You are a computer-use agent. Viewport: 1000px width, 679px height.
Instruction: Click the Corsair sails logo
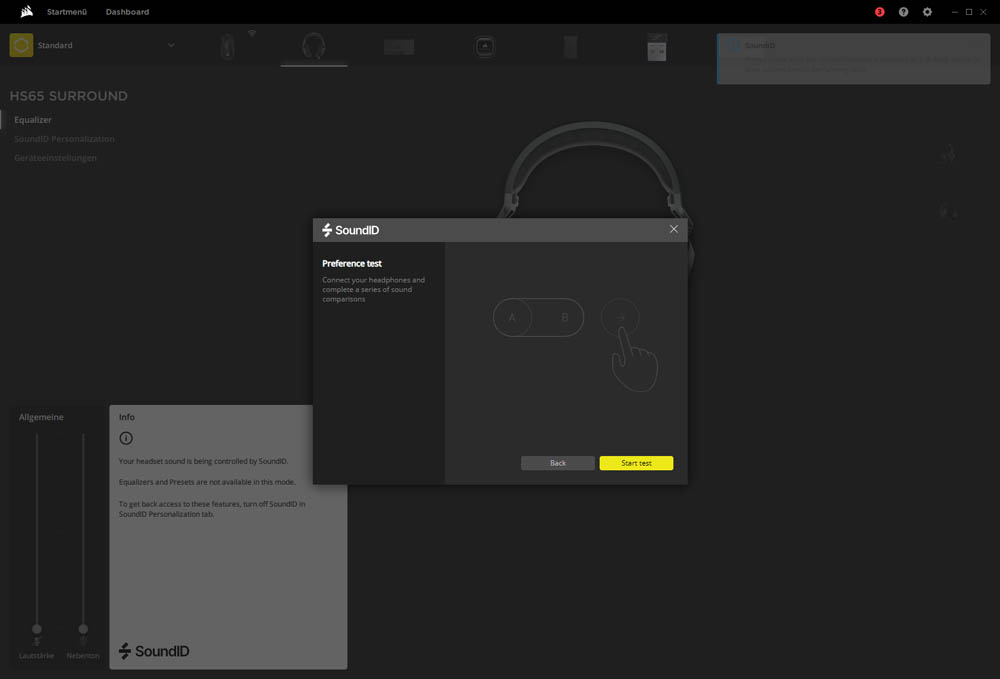click(26, 11)
